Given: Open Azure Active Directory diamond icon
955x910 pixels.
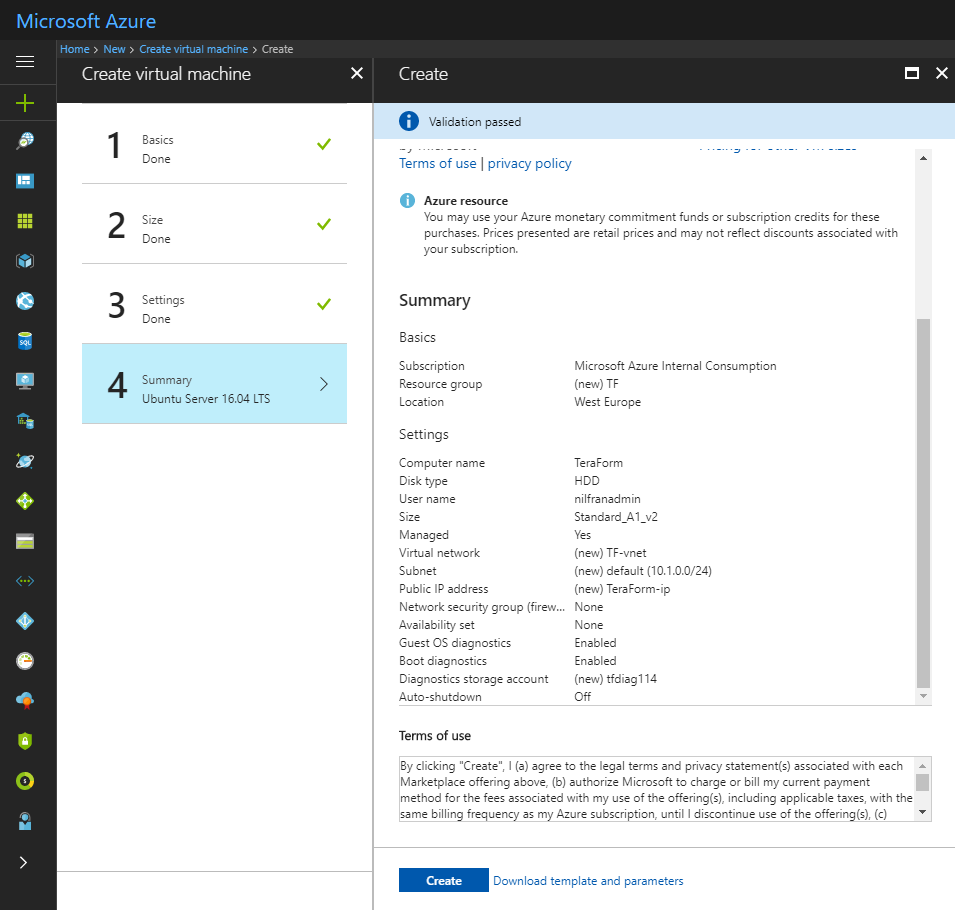Looking at the screenshot, I should pyautogui.click(x=25, y=621).
